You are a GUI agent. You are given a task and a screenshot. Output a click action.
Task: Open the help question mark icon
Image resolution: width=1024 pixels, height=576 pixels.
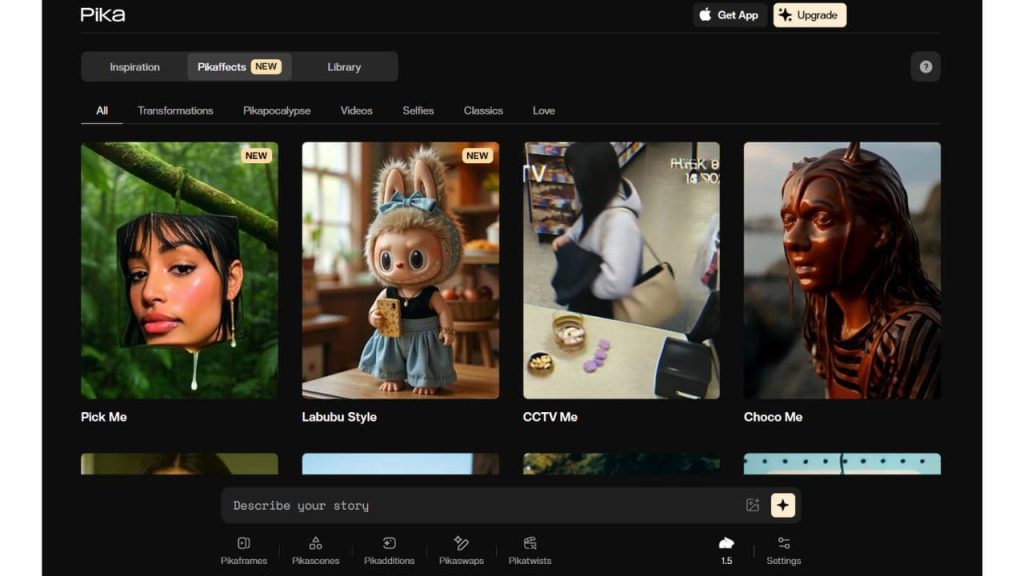[x=925, y=67]
